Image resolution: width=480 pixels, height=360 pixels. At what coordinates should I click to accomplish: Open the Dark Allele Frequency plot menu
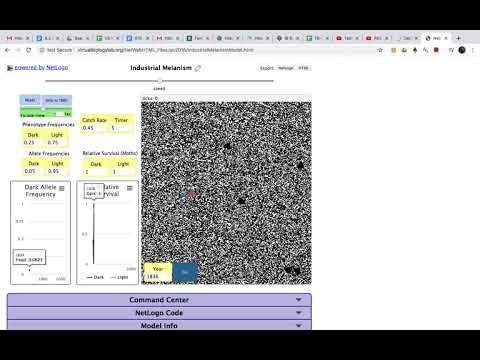click(62, 188)
